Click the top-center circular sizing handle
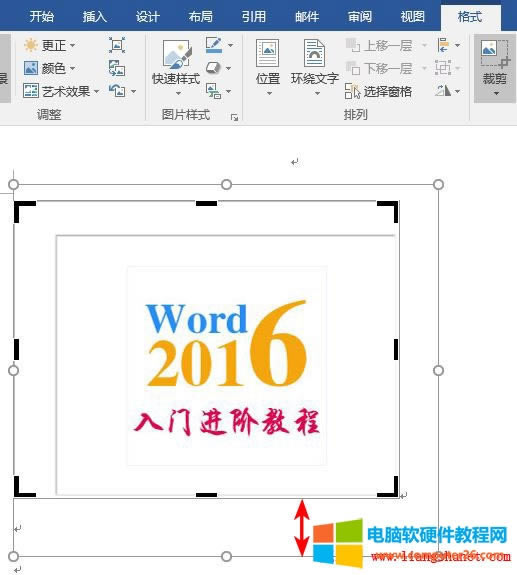Screen dimensions: 517x575 click(x=227, y=184)
